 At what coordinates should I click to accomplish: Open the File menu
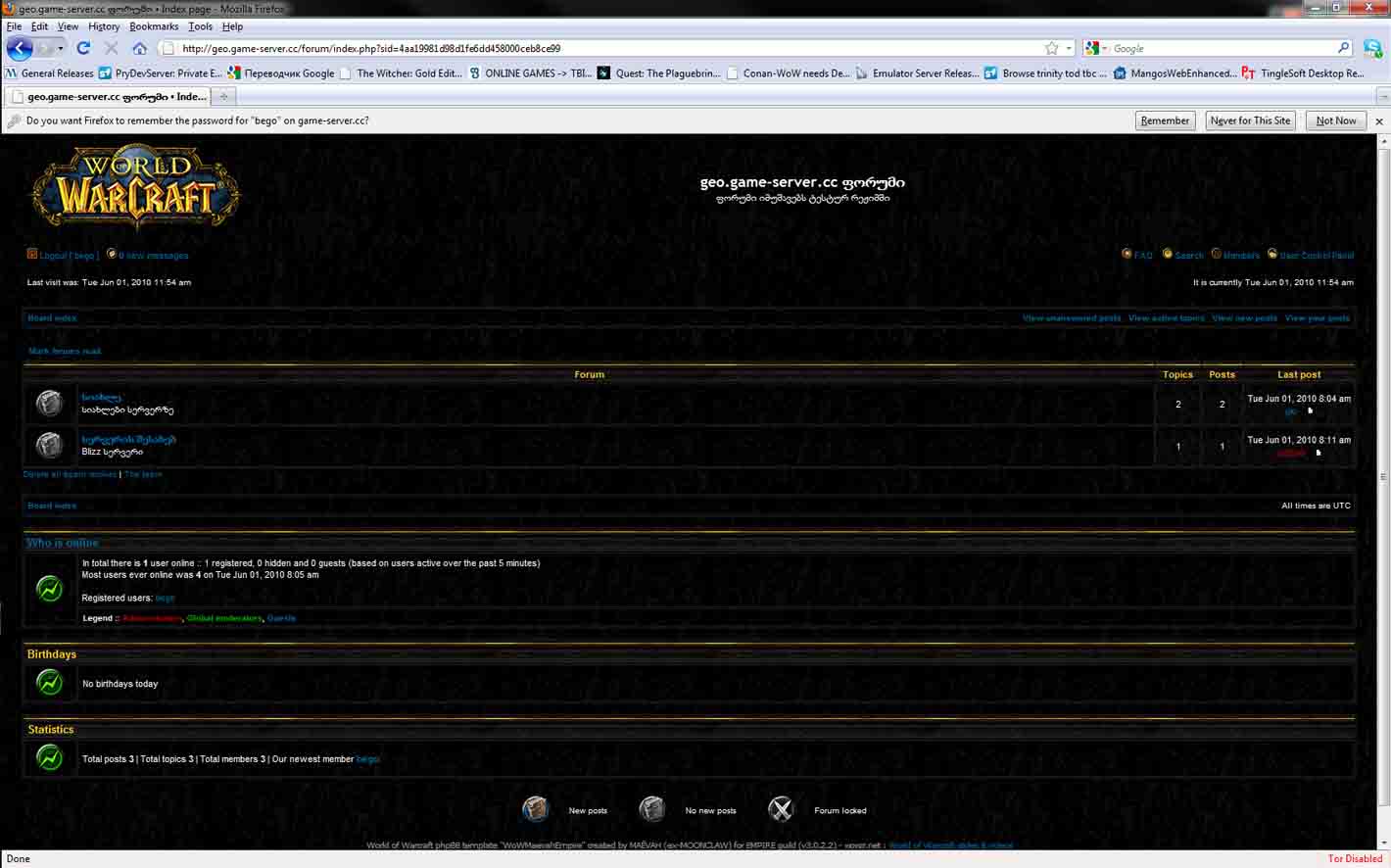tap(14, 26)
